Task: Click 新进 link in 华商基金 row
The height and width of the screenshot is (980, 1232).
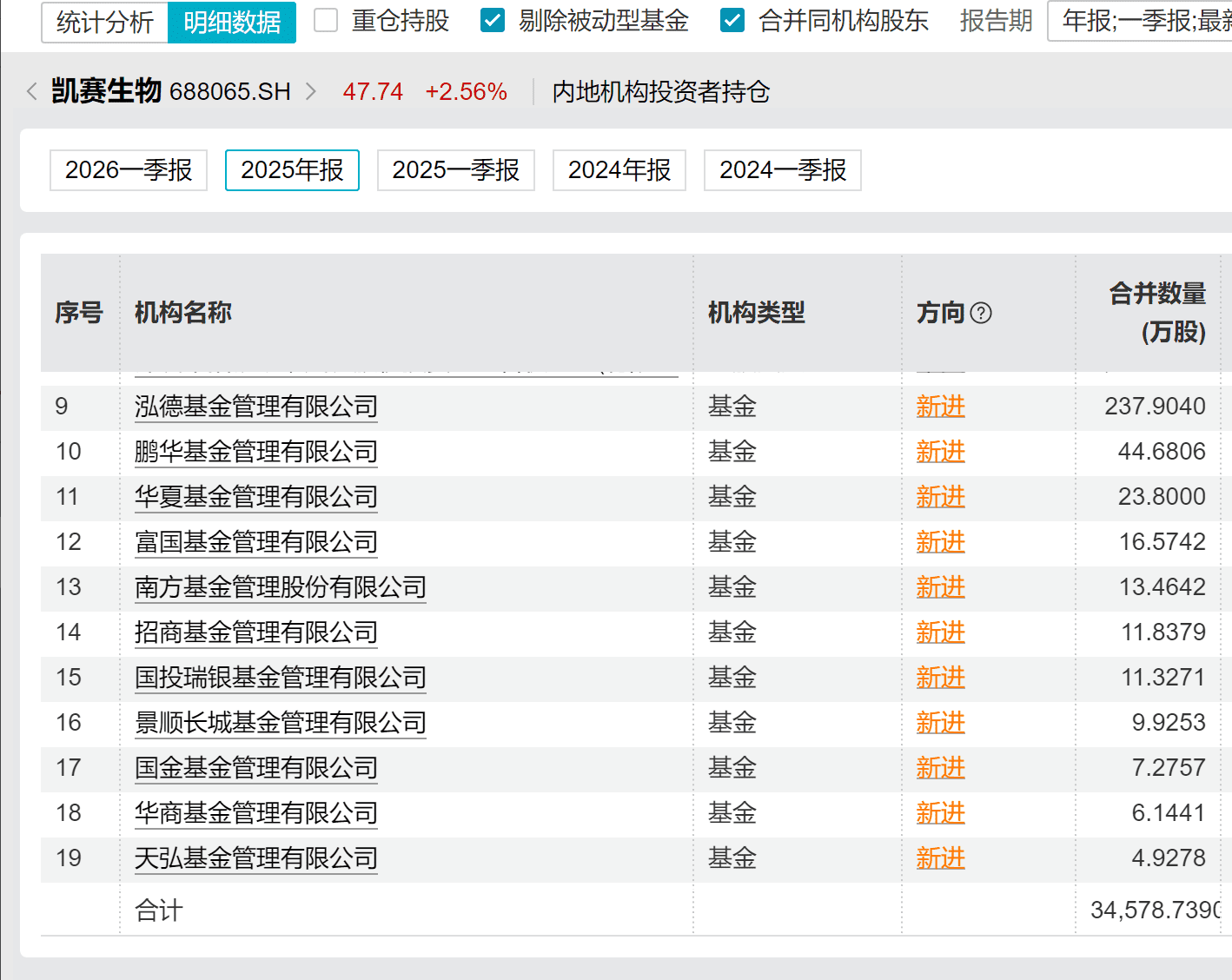Action: 941,813
